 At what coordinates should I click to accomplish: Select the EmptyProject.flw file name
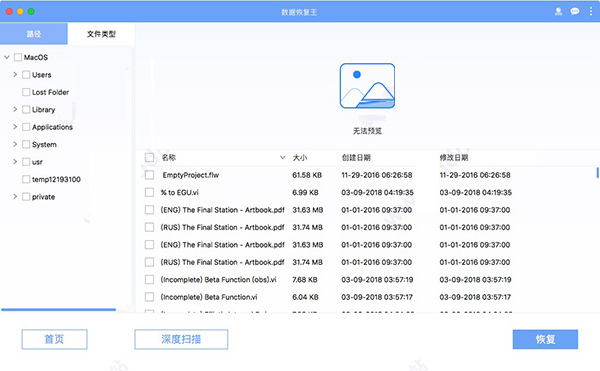[x=191, y=175]
